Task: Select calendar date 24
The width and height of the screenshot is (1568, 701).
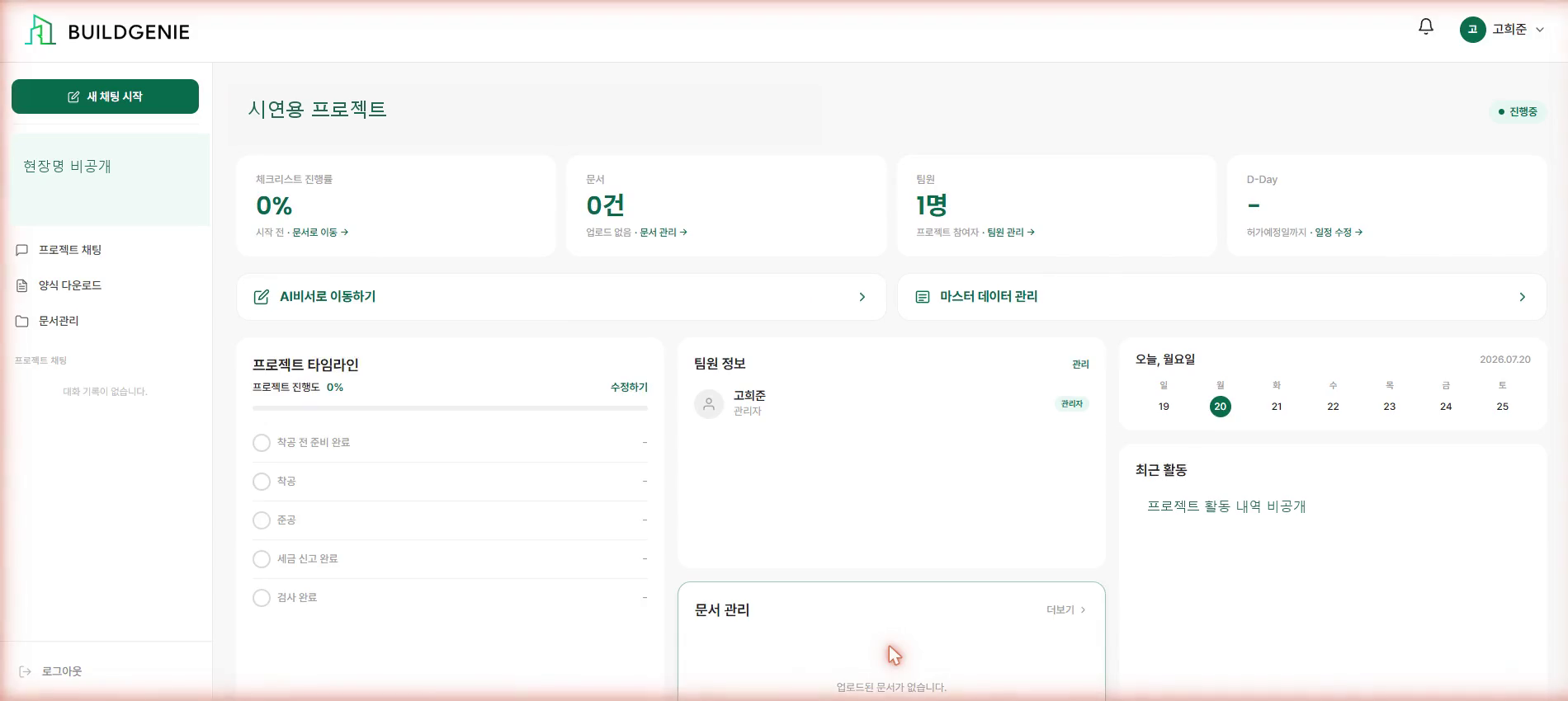Action: point(1446,407)
